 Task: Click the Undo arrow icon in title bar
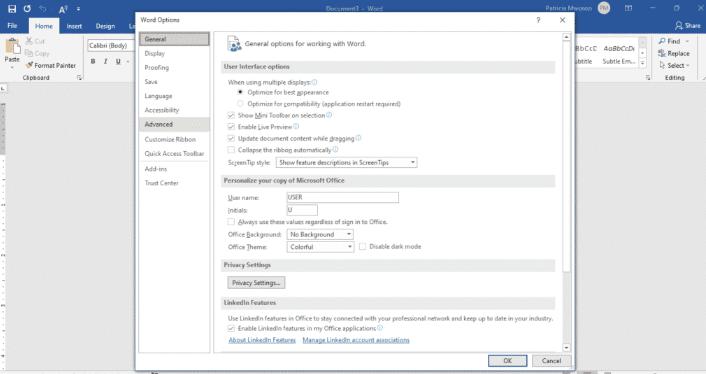pyautogui.click(x=43, y=9)
